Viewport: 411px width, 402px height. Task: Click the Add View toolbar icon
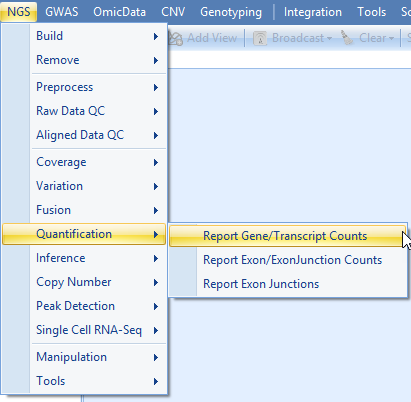coord(176,38)
